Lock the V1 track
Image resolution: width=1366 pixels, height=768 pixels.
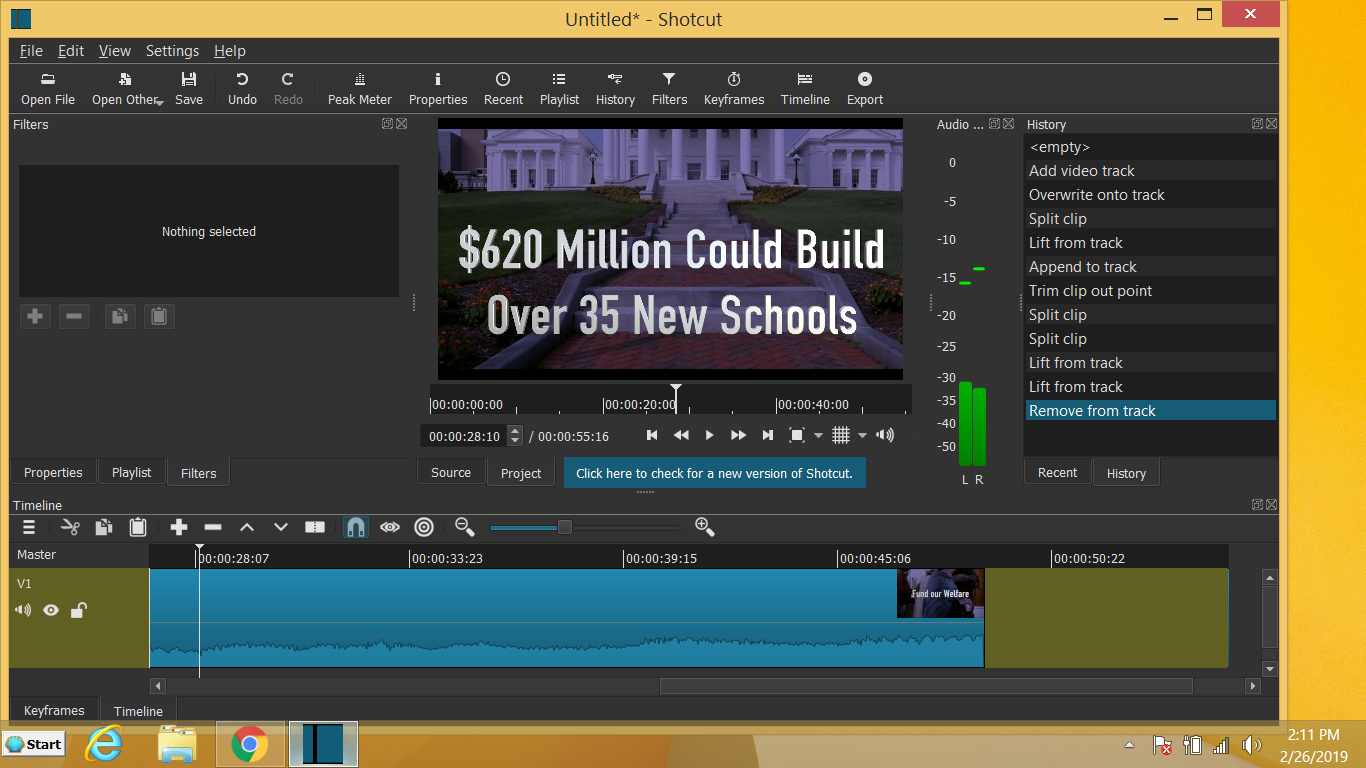tap(78, 610)
